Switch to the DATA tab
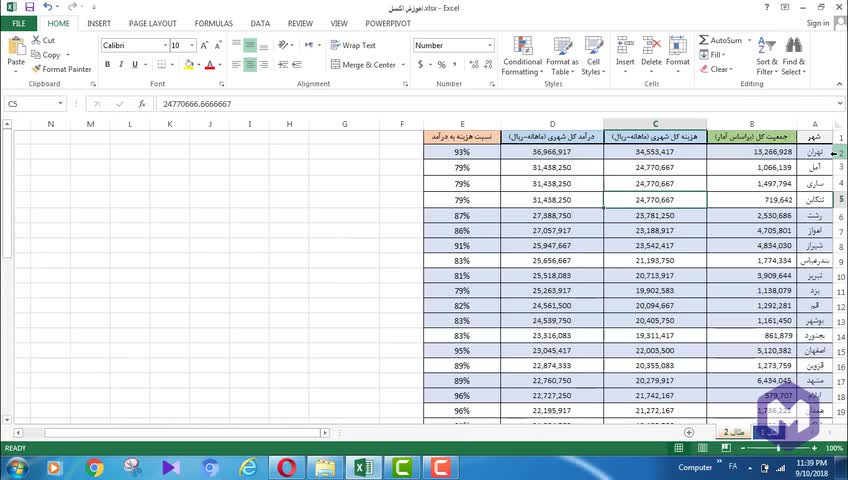This screenshot has height=480, width=848. [x=260, y=23]
